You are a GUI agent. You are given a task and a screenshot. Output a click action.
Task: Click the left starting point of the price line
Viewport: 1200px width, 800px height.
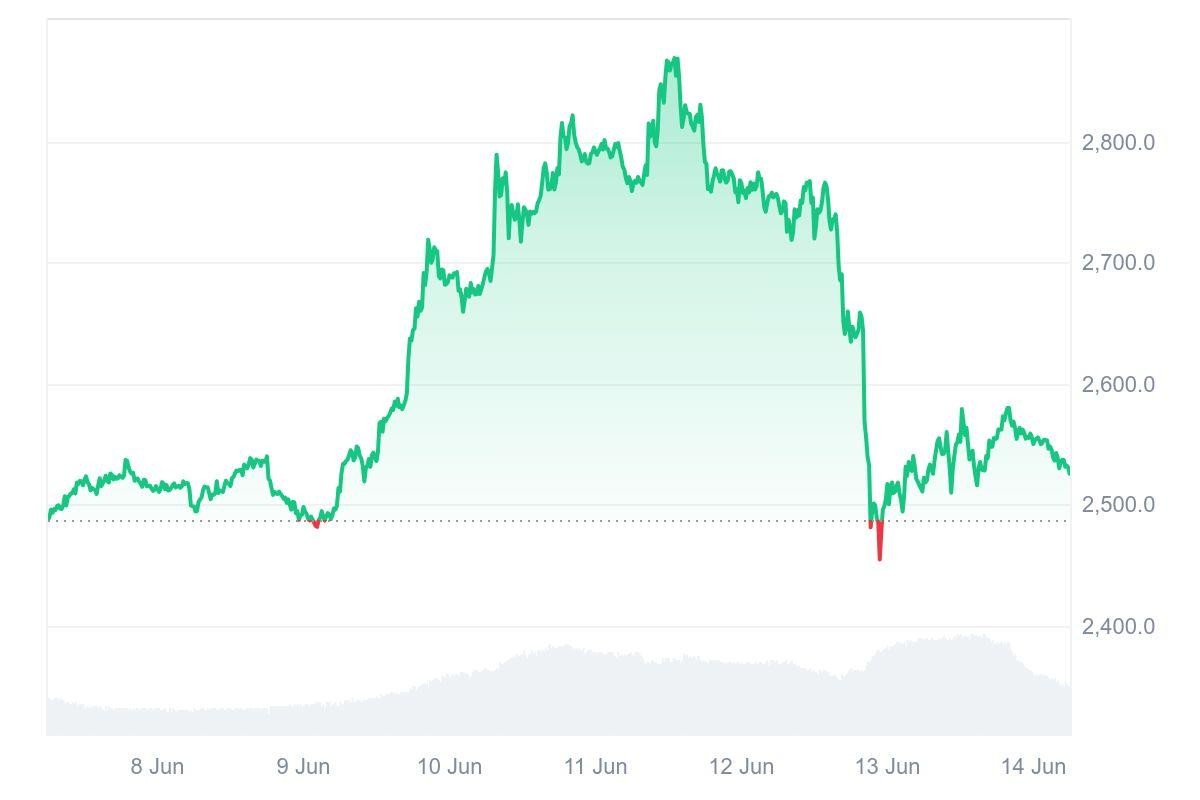click(x=49, y=518)
